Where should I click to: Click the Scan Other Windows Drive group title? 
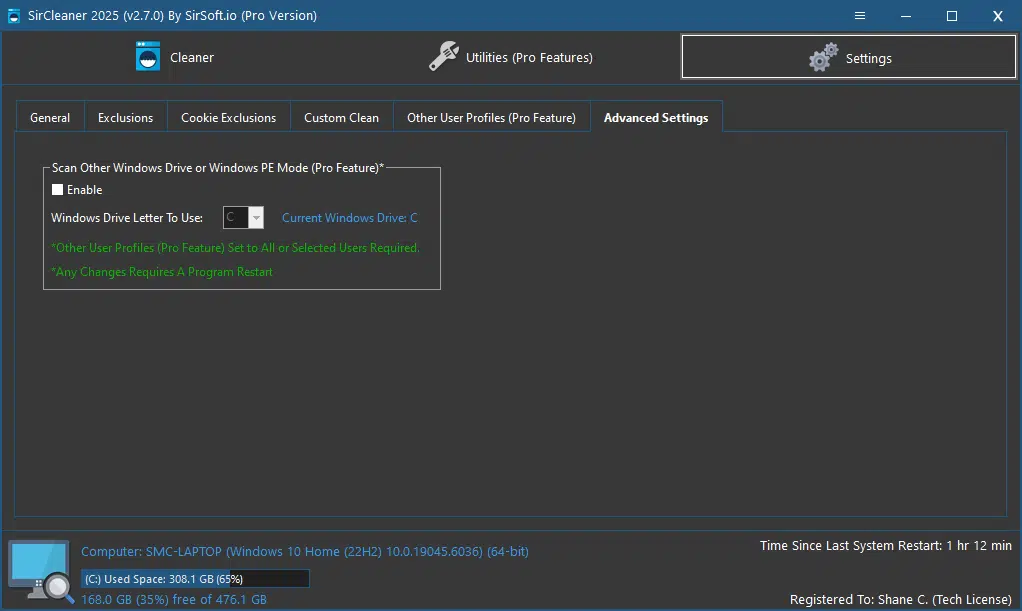218,168
